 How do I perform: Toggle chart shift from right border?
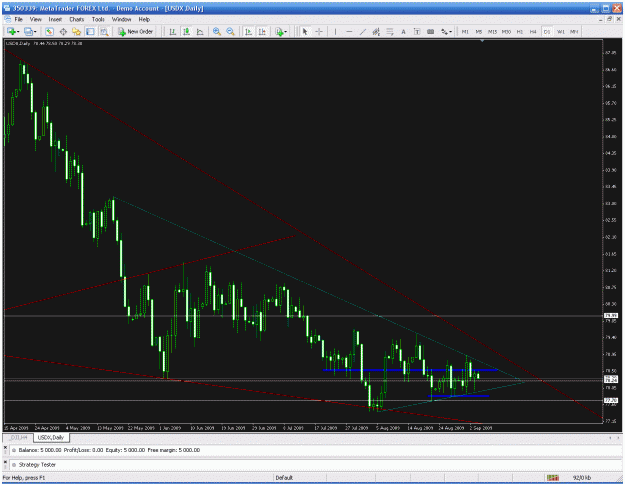tap(262, 31)
